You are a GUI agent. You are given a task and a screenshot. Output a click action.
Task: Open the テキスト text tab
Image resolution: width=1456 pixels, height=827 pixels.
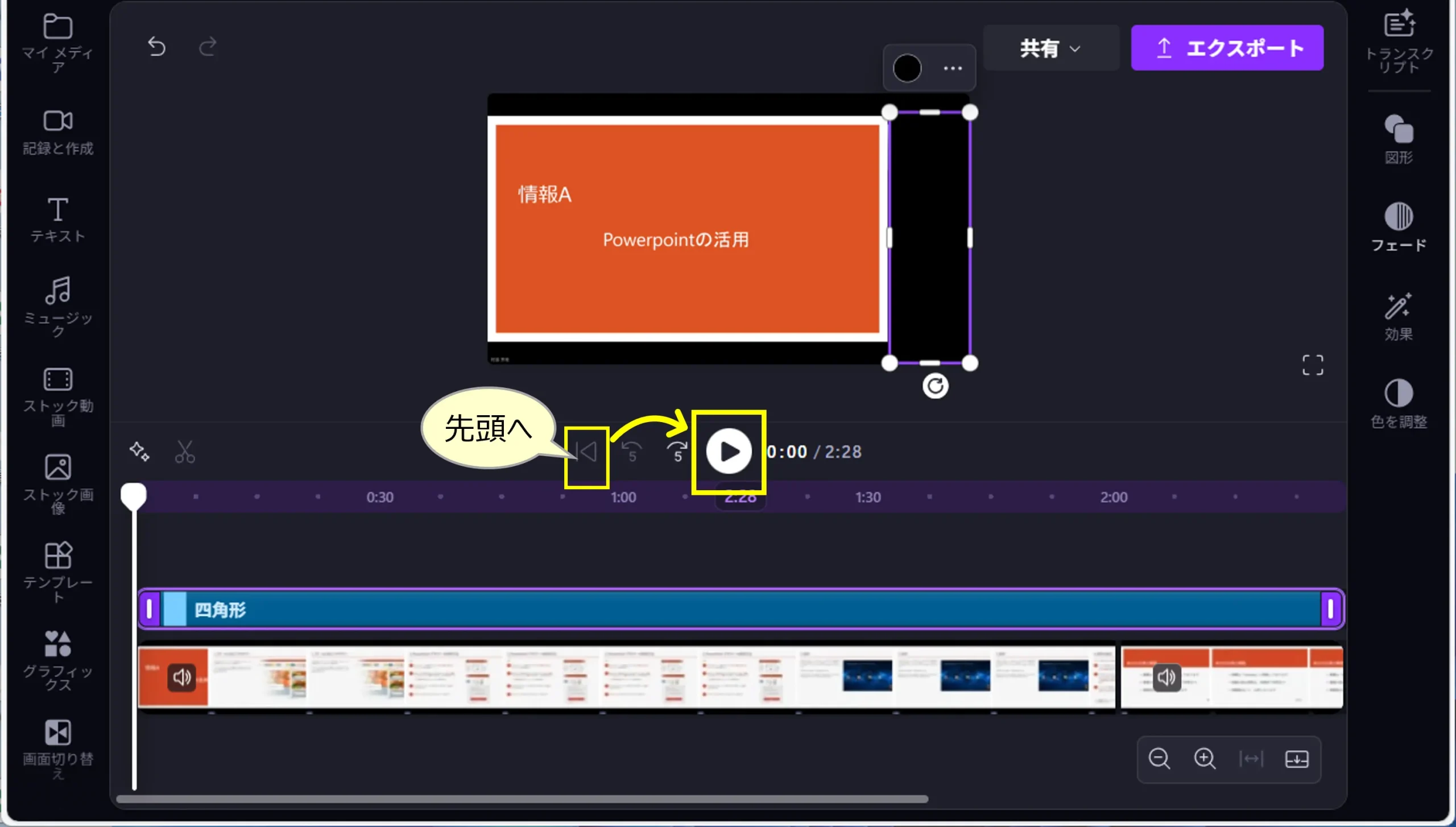pos(57,220)
